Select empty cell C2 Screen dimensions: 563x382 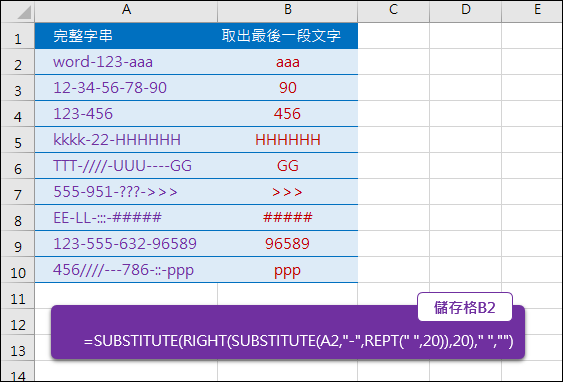[394, 62]
